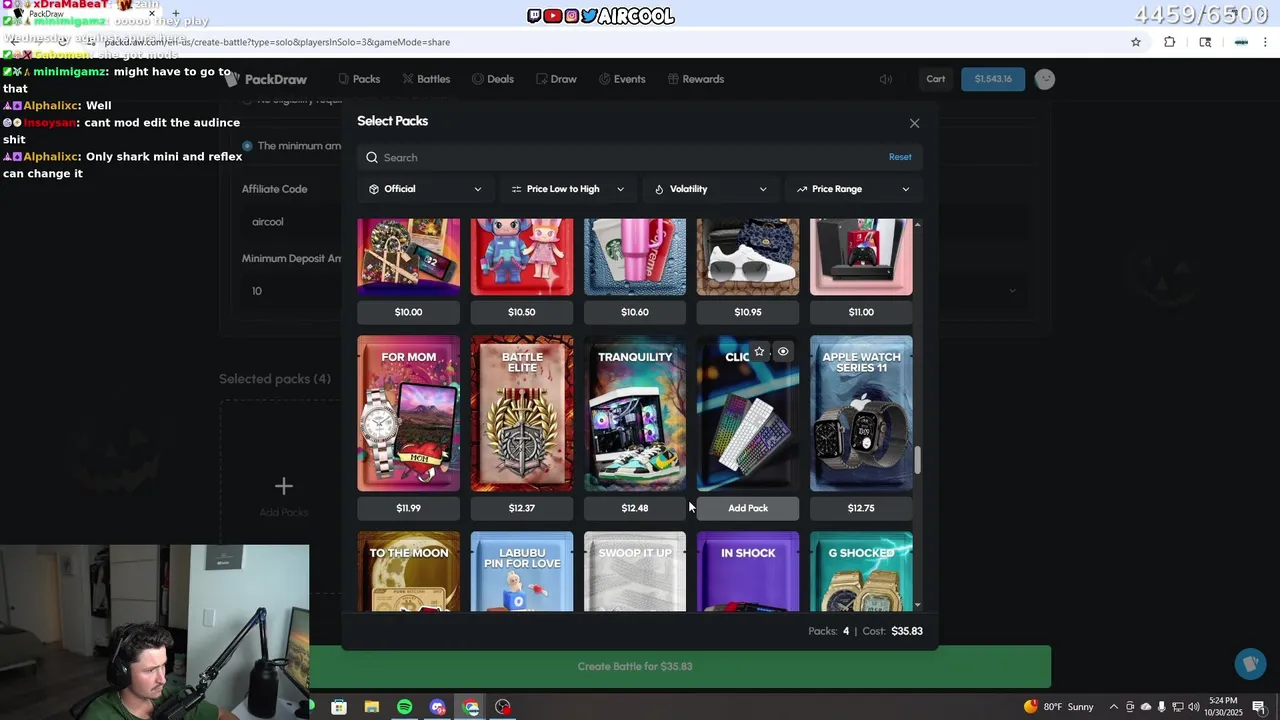Click the $10.60 price button
Viewport: 1280px width, 720px height.
[635, 312]
